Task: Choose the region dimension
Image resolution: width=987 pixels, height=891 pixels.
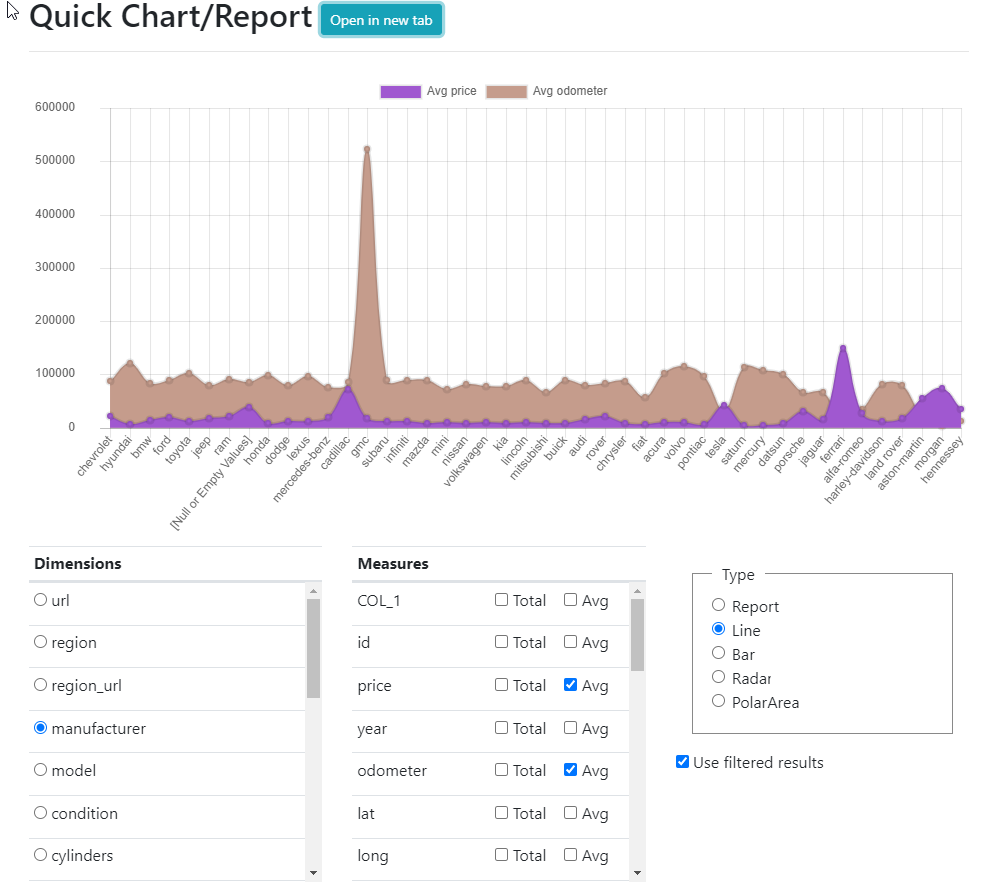Action: [41, 642]
